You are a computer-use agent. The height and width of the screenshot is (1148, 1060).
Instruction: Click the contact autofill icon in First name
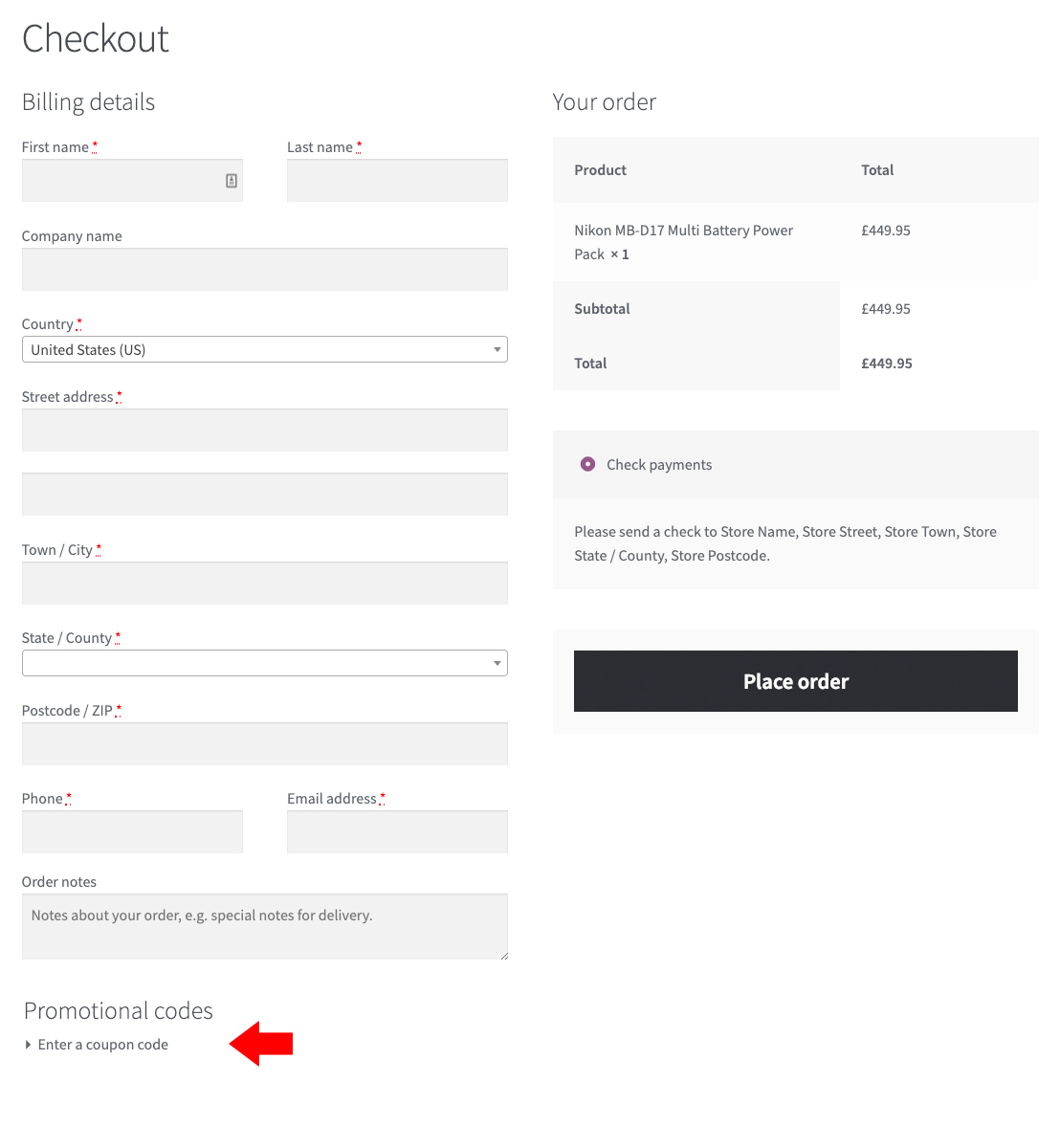[x=232, y=181]
